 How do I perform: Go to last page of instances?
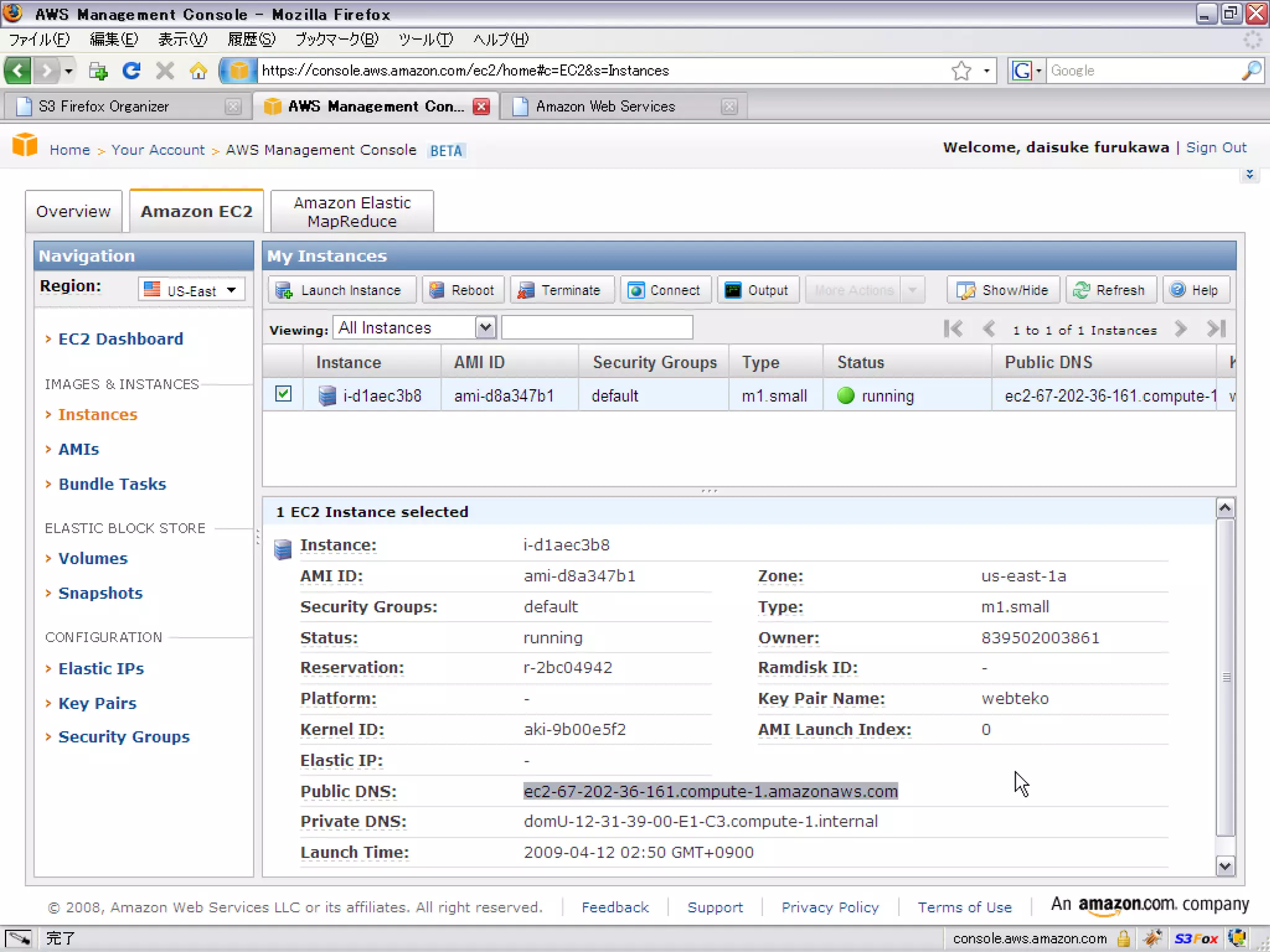(x=1216, y=328)
